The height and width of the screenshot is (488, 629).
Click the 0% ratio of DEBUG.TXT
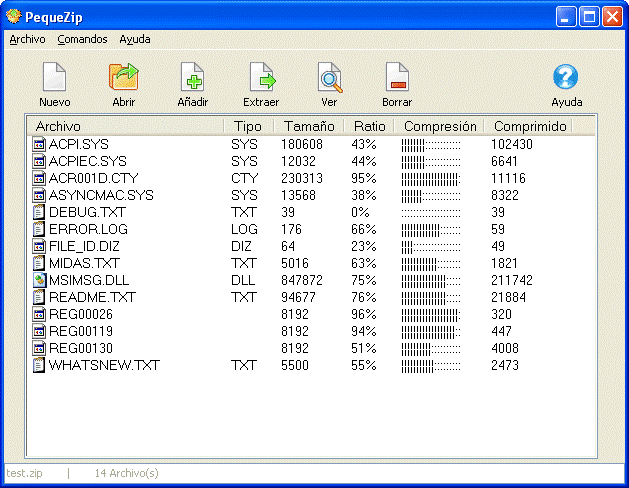[x=360, y=212]
